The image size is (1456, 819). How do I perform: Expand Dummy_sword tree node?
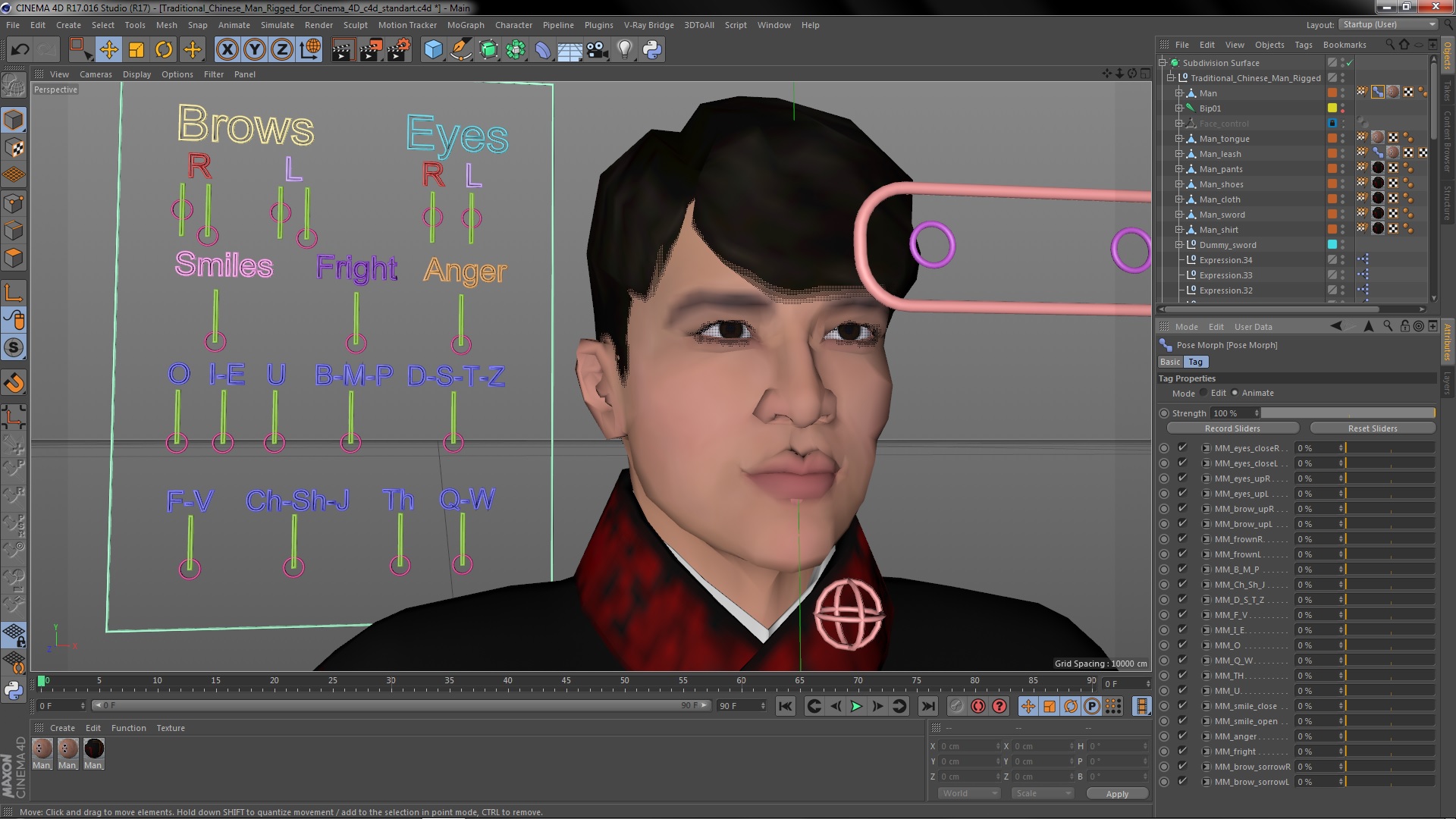click(1179, 245)
